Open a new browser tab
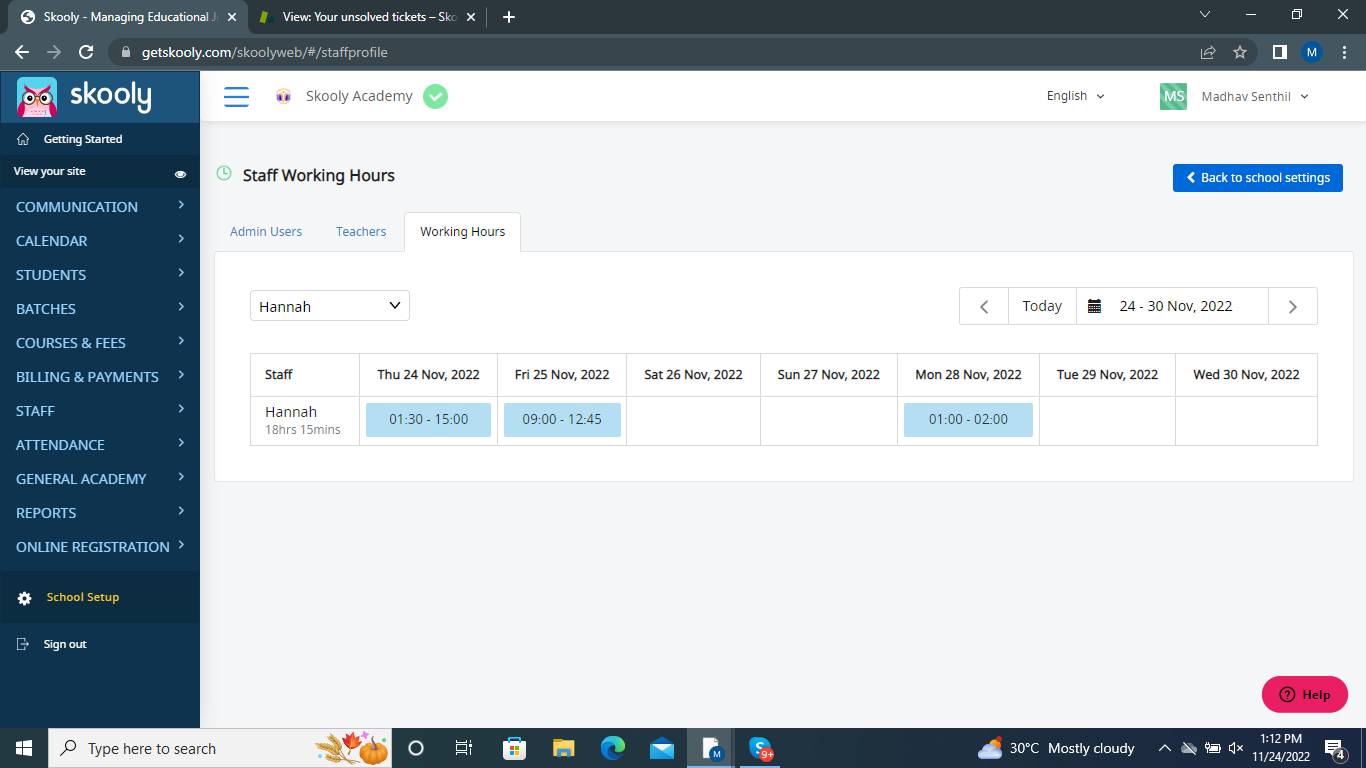The height and width of the screenshot is (768, 1366). (x=508, y=17)
